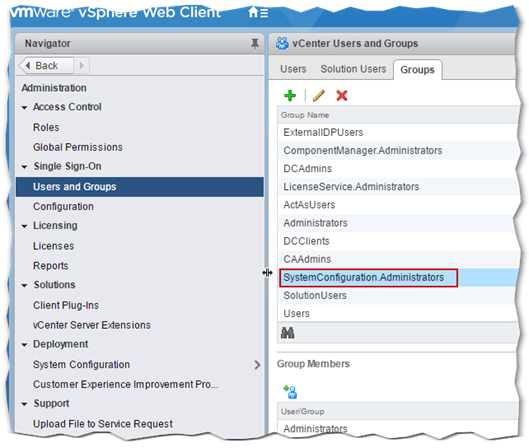Select Users and Groups in Navigator
Screen dimensions: 529x448
pos(140,187)
